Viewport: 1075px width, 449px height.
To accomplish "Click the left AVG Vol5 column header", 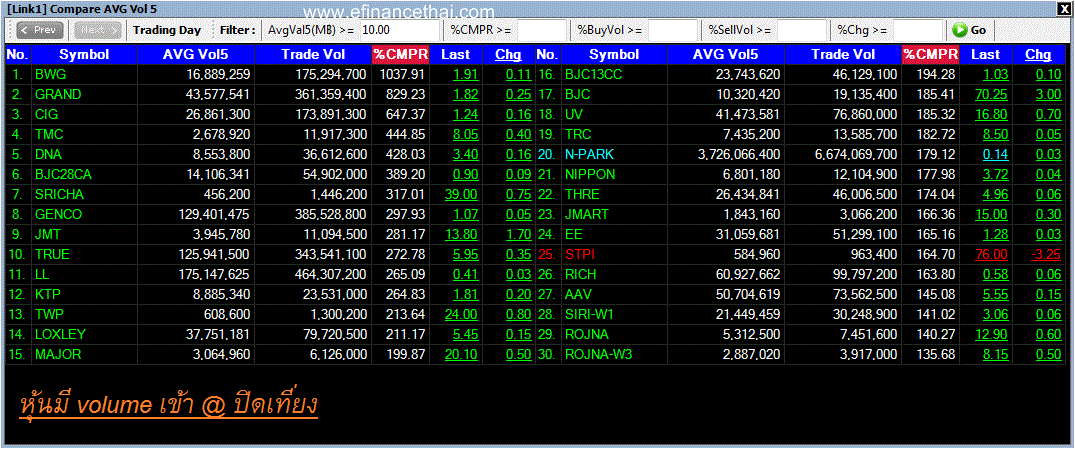I will [196, 55].
